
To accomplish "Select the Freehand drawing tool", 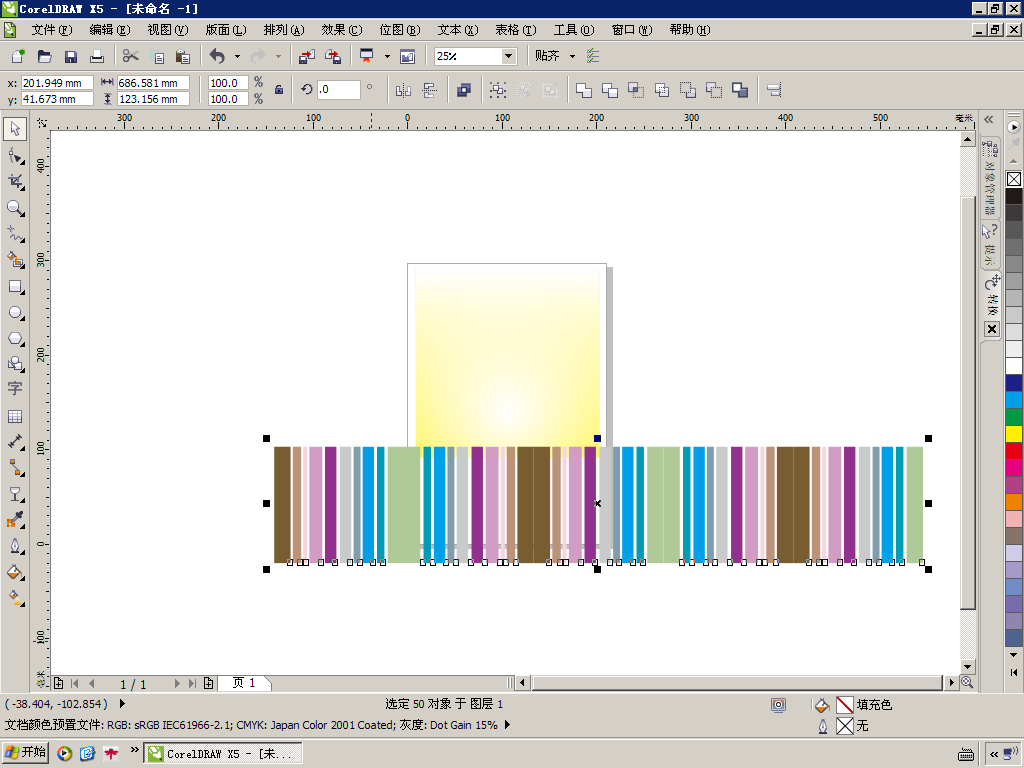I will pyautogui.click(x=16, y=234).
